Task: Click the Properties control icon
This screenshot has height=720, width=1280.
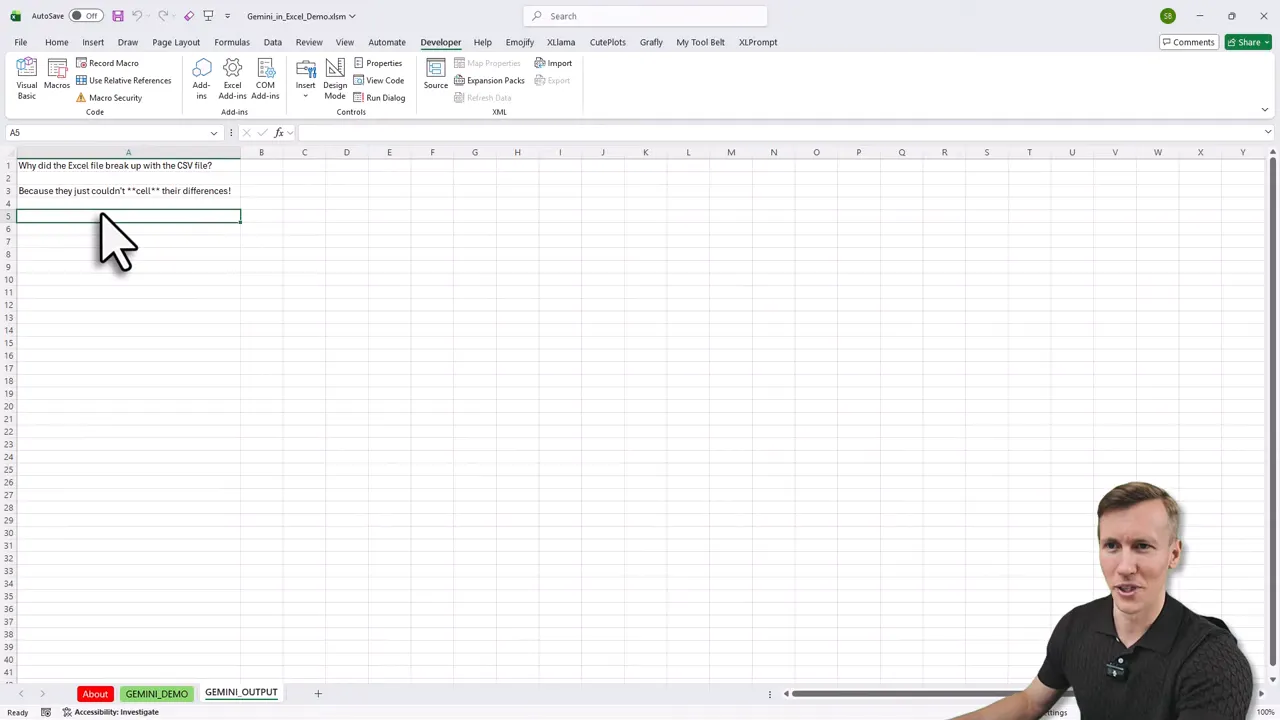Action: click(x=378, y=63)
